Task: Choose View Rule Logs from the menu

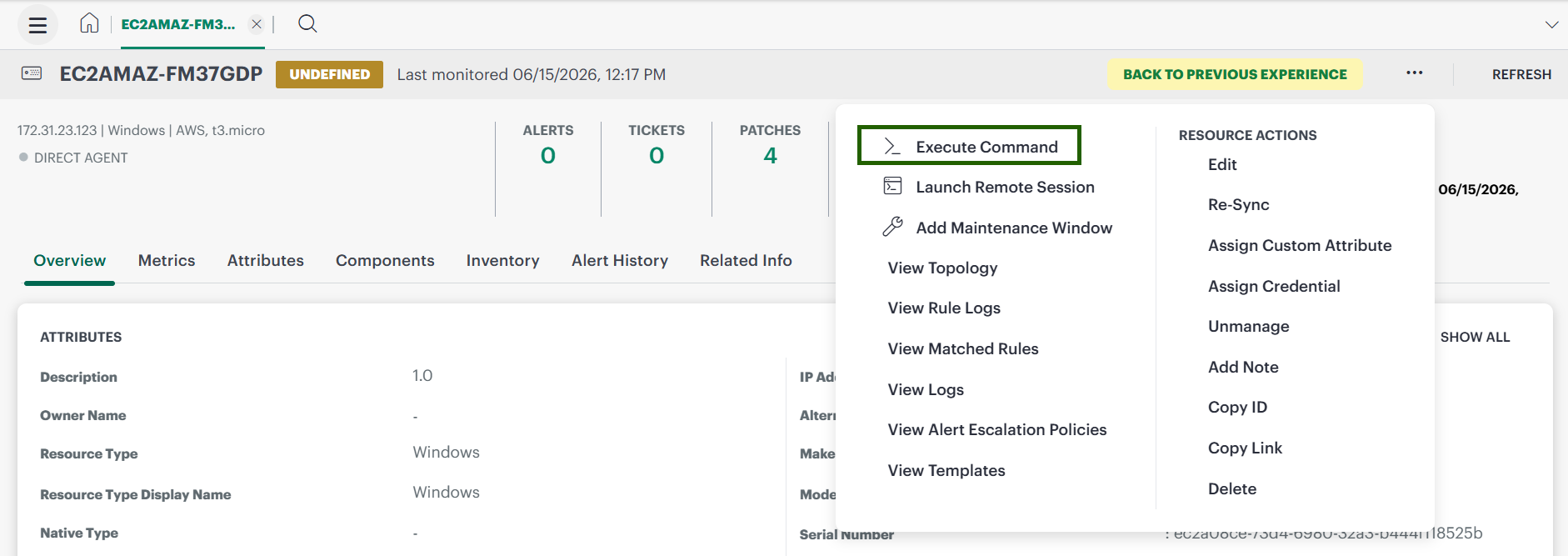Action: click(x=944, y=308)
